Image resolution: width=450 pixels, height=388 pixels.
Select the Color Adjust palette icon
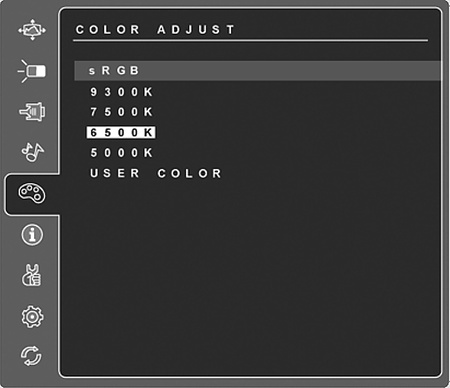pyautogui.click(x=32, y=193)
